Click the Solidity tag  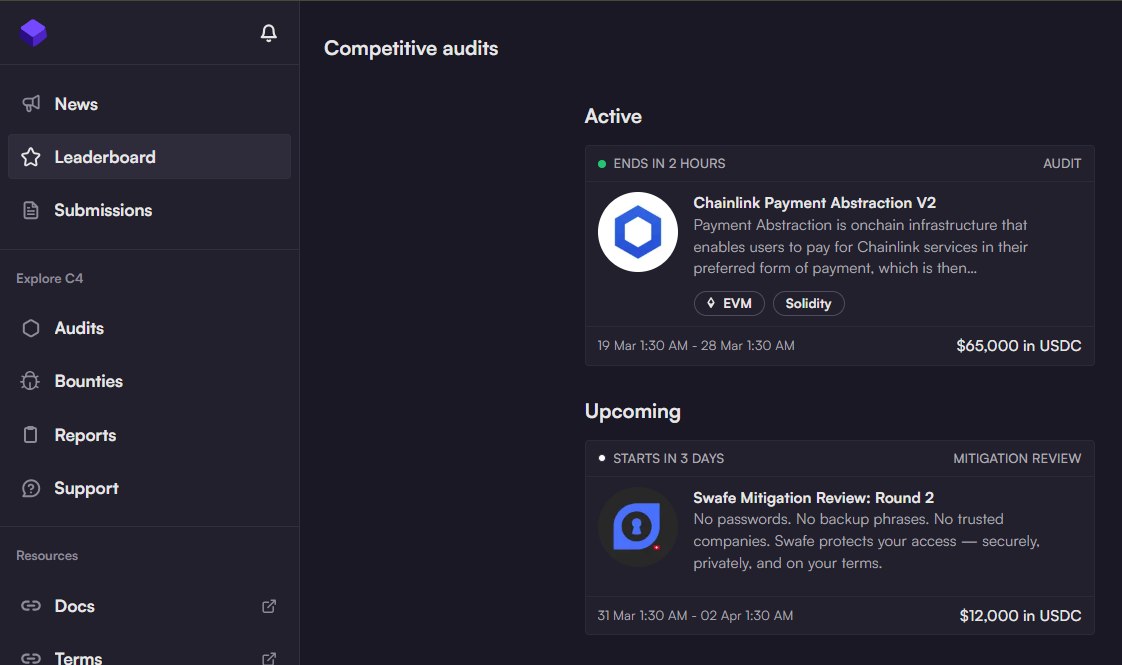coord(809,304)
